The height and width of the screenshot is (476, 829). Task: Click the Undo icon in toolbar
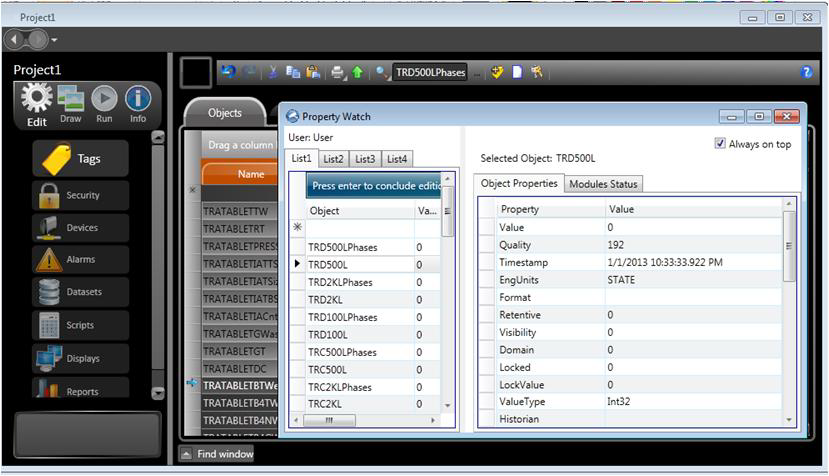pos(228,72)
